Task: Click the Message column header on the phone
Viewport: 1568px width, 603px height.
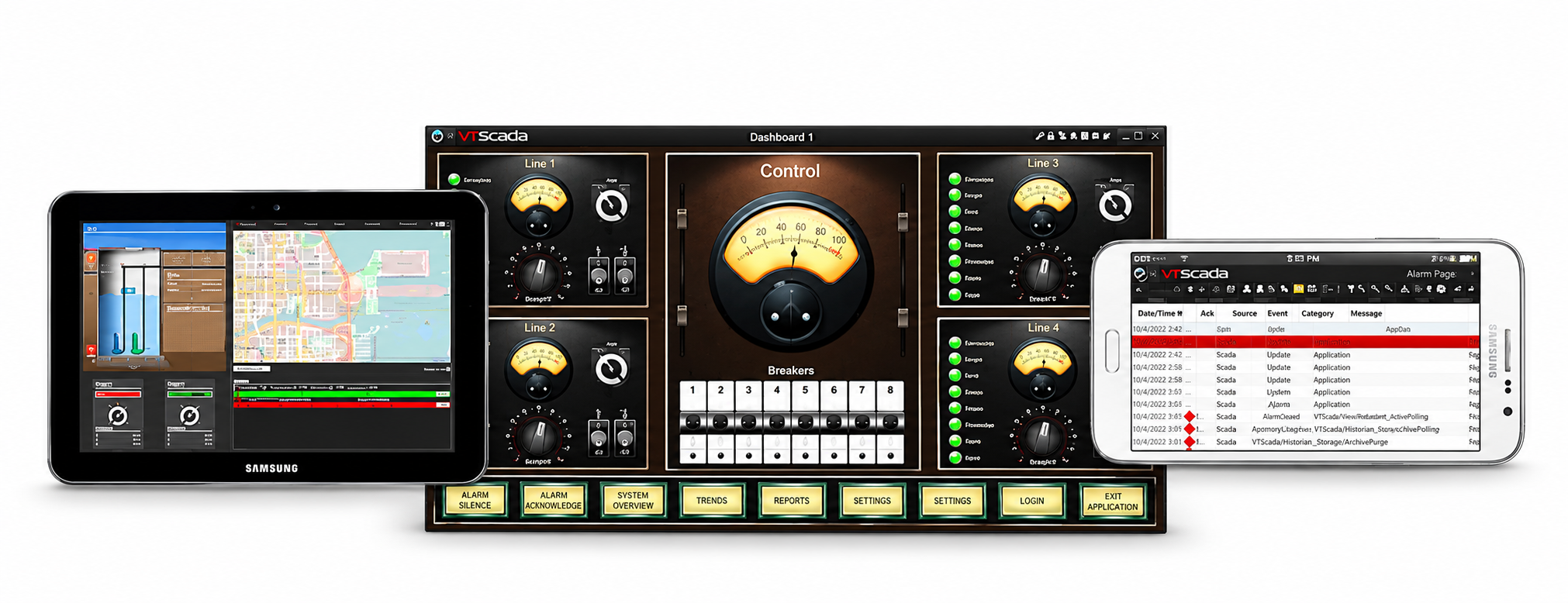Action: click(x=1366, y=313)
